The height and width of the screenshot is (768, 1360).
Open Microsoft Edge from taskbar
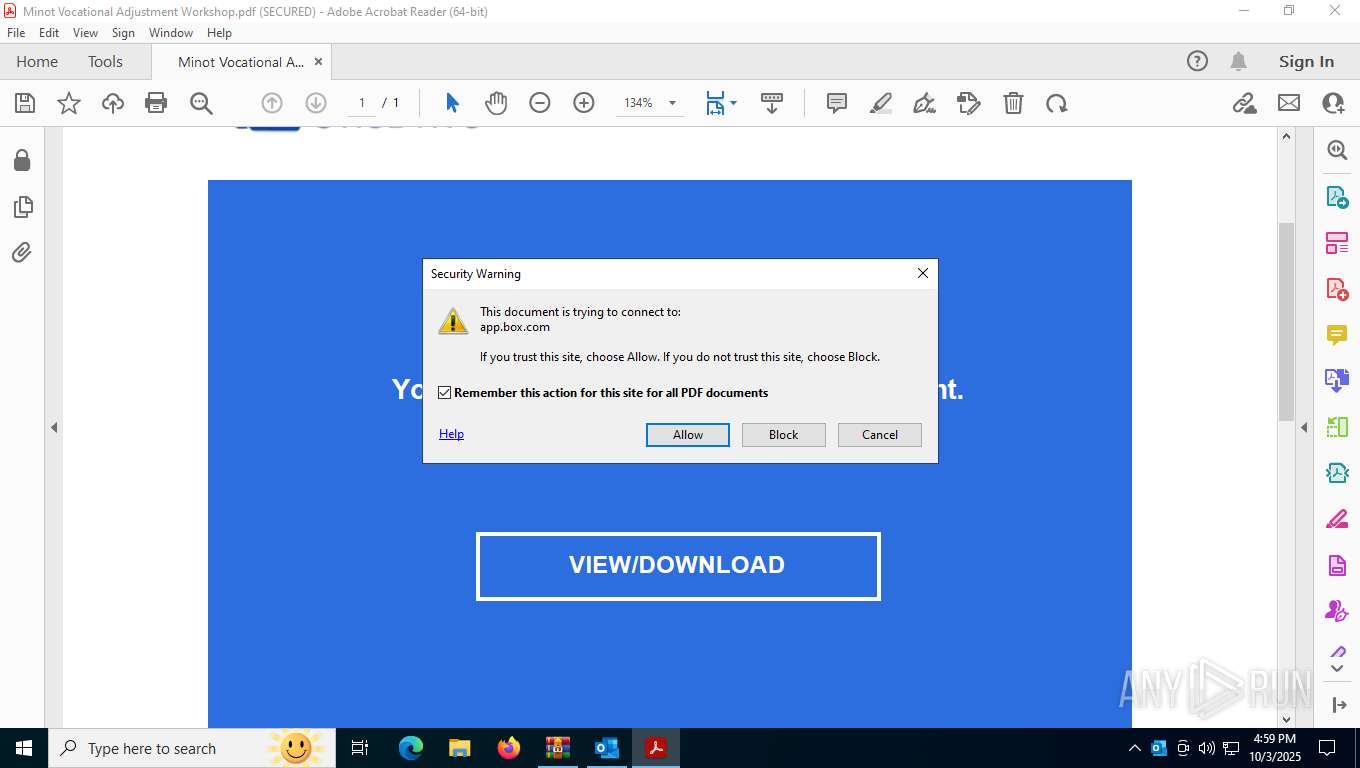[410, 748]
